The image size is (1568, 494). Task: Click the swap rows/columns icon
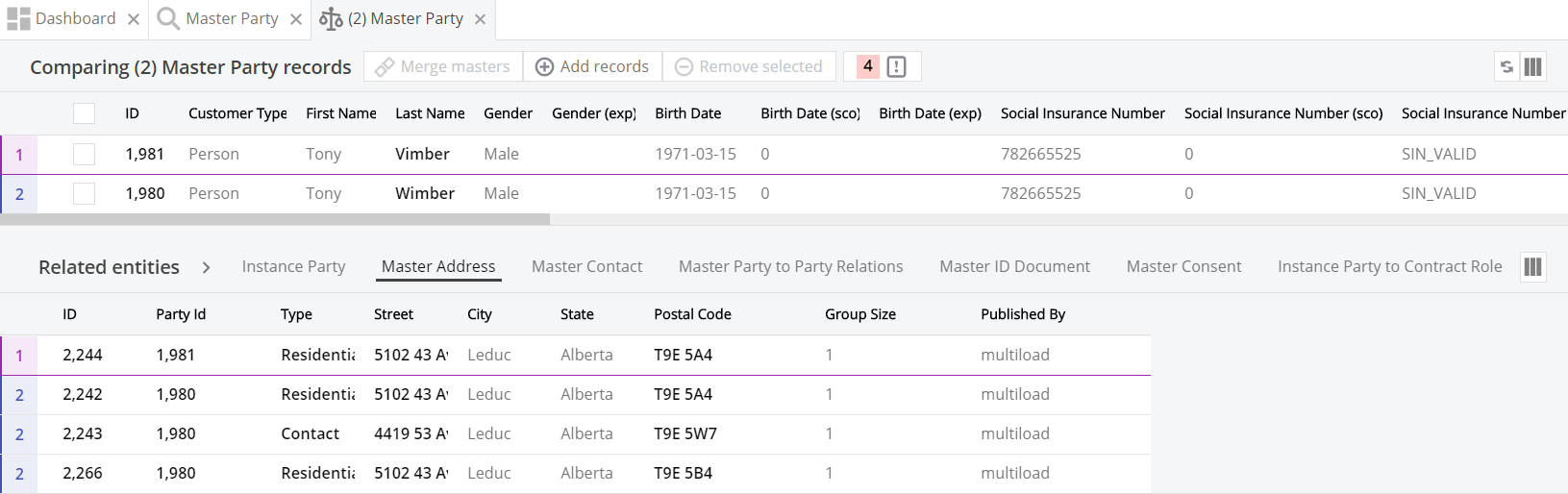[x=1506, y=66]
